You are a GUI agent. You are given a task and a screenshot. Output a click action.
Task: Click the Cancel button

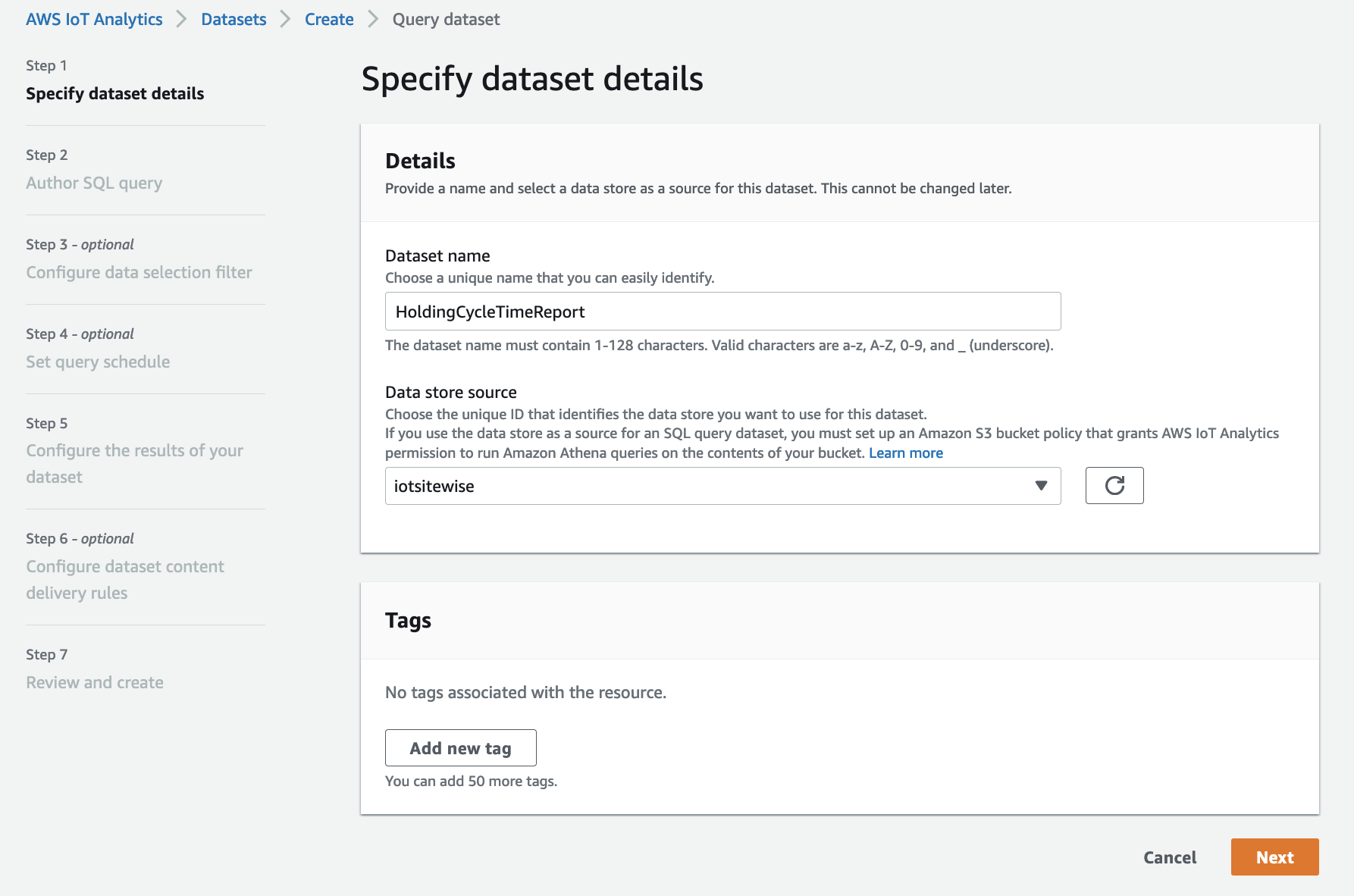click(x=1170, y=857)
